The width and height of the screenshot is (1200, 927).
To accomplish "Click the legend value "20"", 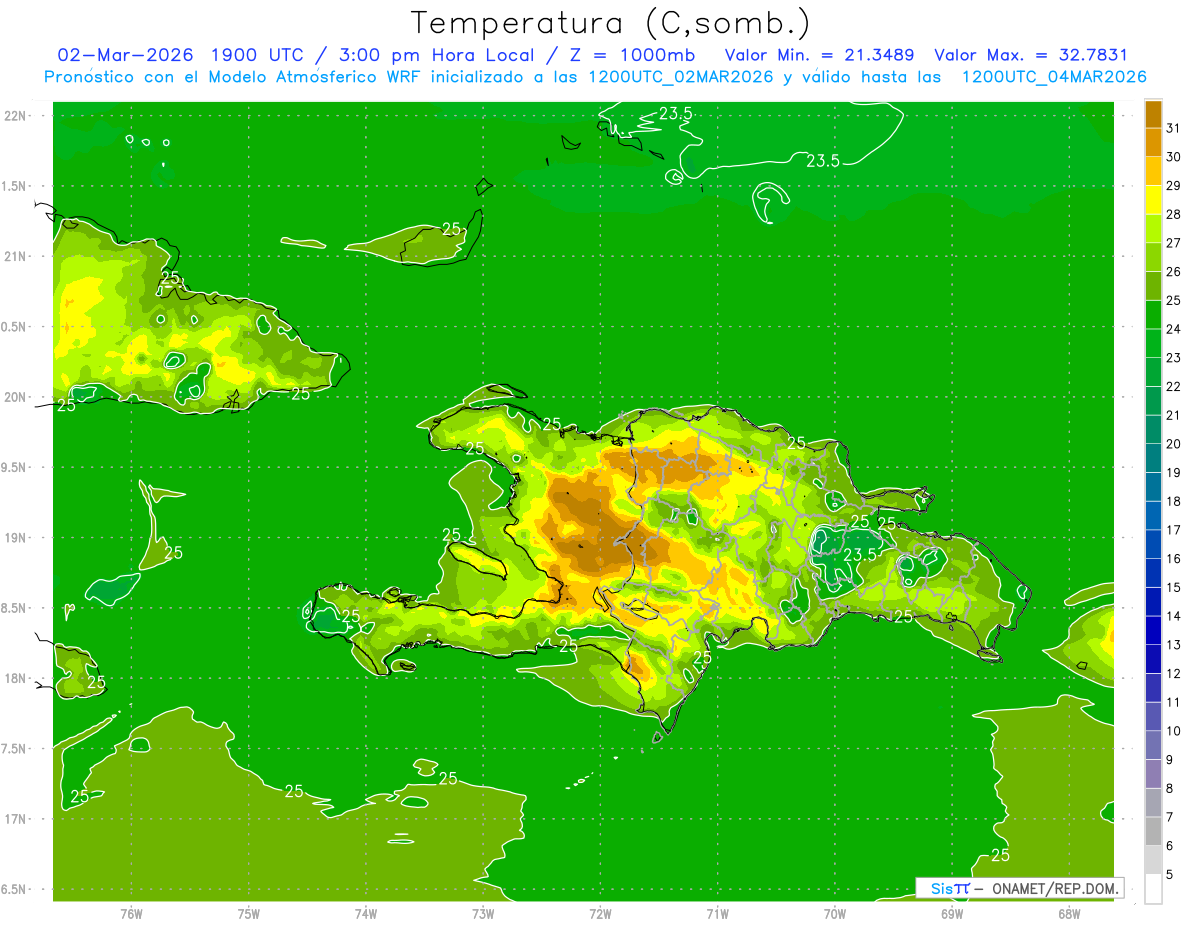I will pos(1173,444).
